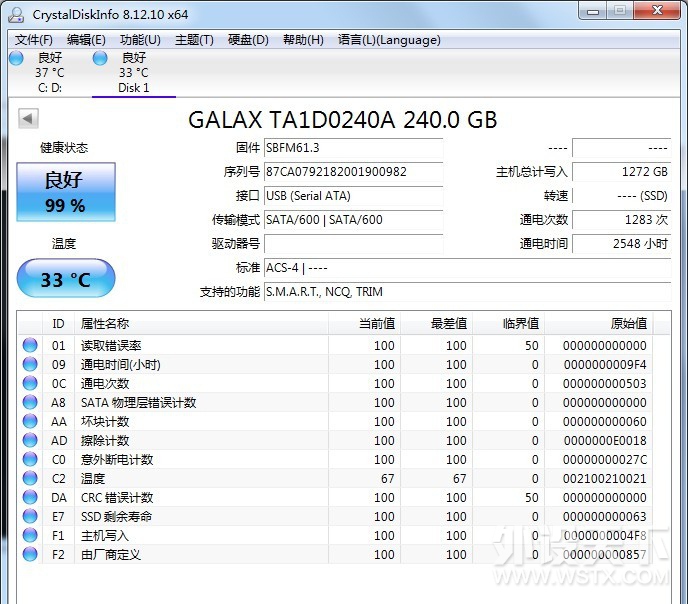Select the 读取错误率 attribute name
This screenshot has width=688, height=604.
[x=111, y=346]
